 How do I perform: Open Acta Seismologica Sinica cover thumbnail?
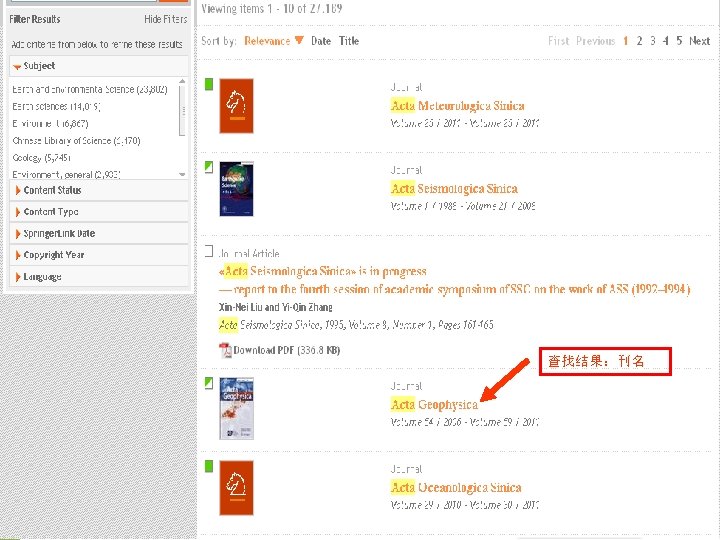236,189
